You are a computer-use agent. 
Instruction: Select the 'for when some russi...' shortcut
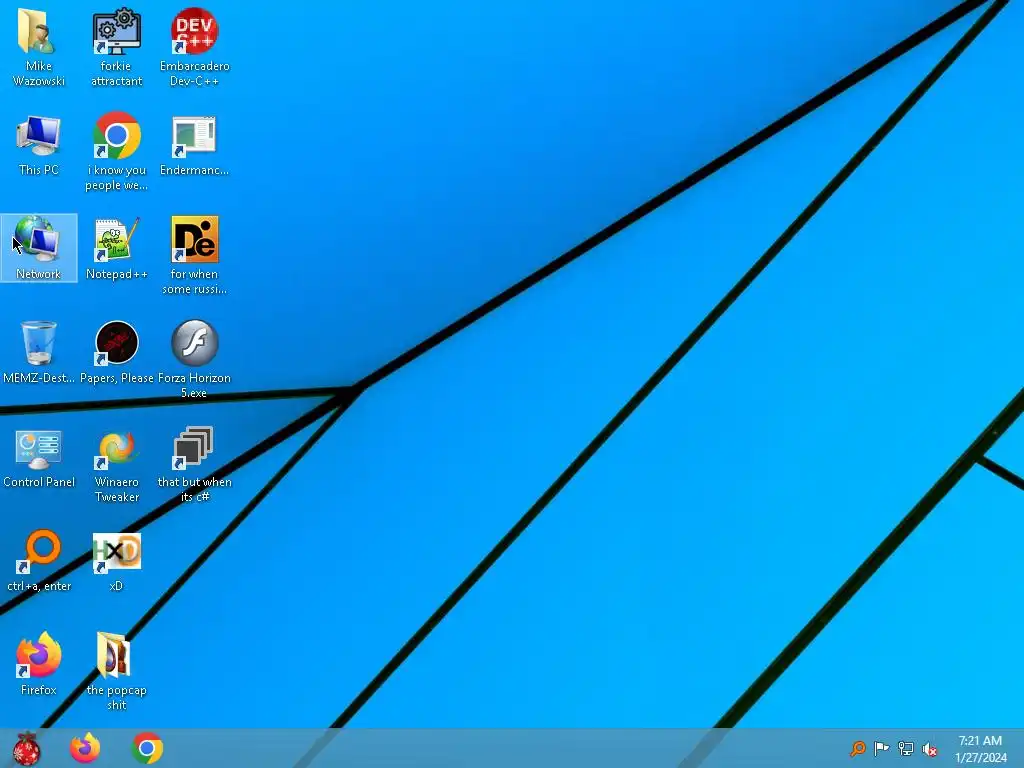click(195, 255)
